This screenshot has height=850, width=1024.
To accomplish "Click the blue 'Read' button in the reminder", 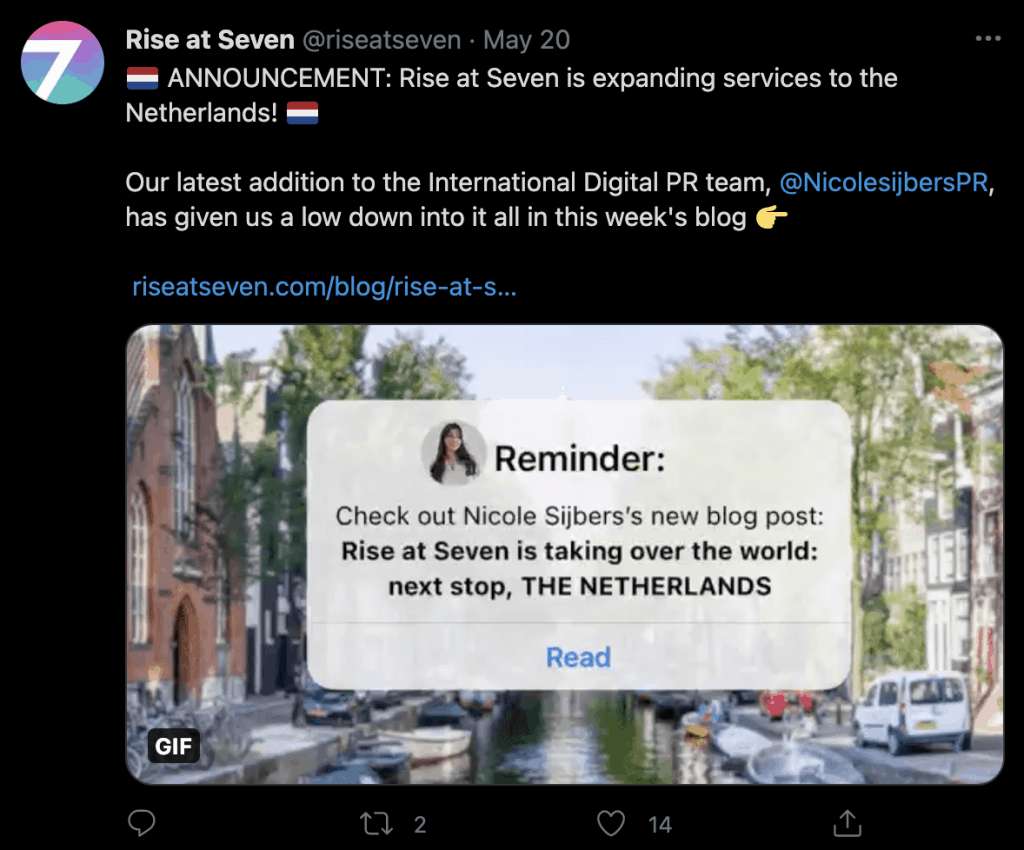I will (x=579, y=657).
